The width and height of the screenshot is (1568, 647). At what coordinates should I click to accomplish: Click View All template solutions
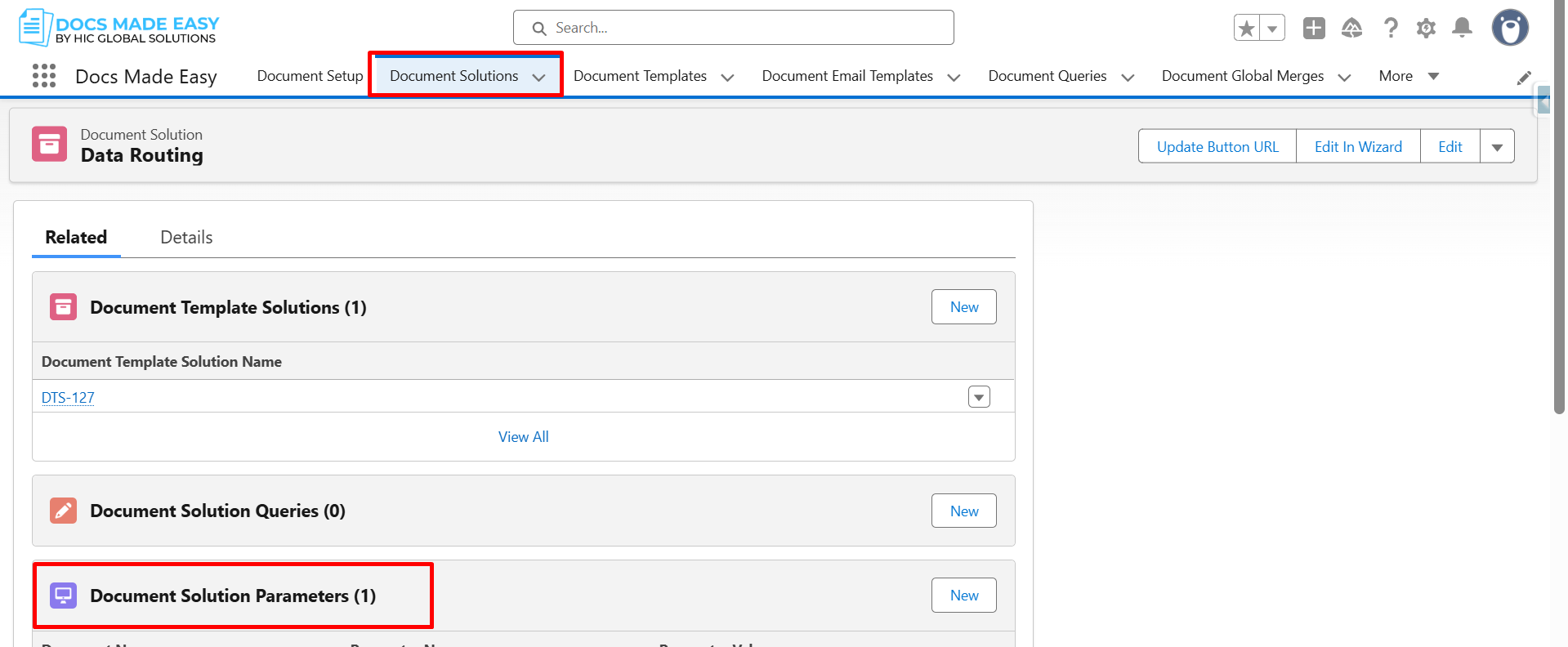(x=524, y=437)
